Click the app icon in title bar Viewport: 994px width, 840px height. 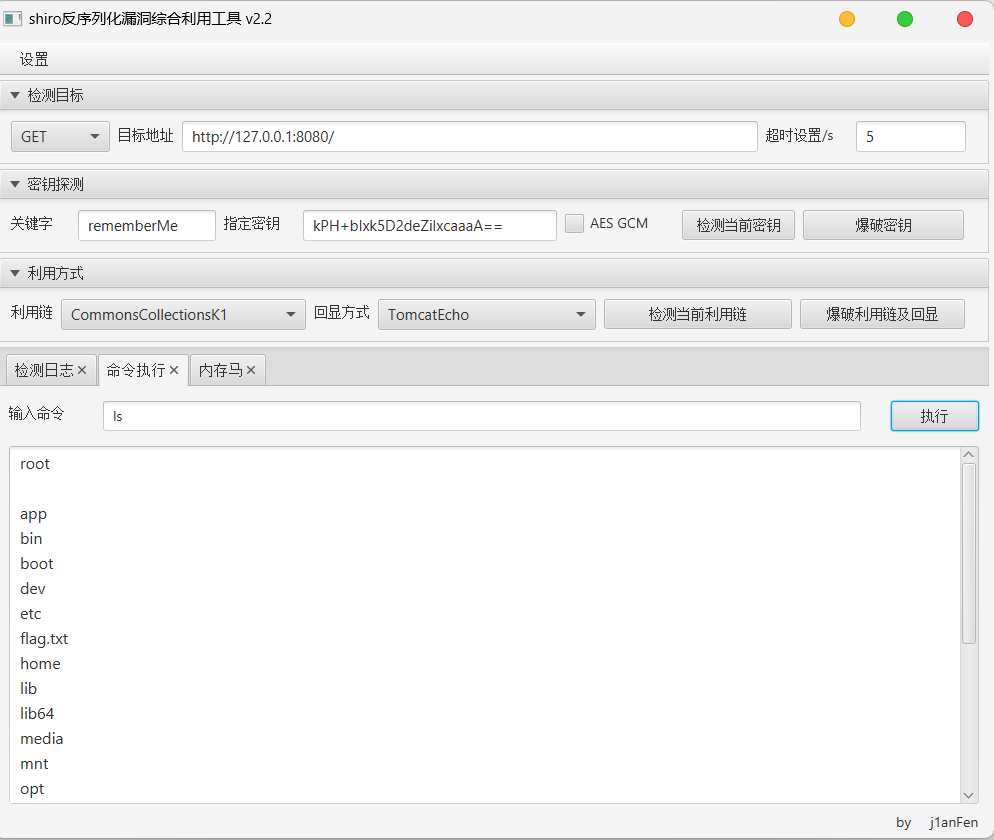point(12,19)
